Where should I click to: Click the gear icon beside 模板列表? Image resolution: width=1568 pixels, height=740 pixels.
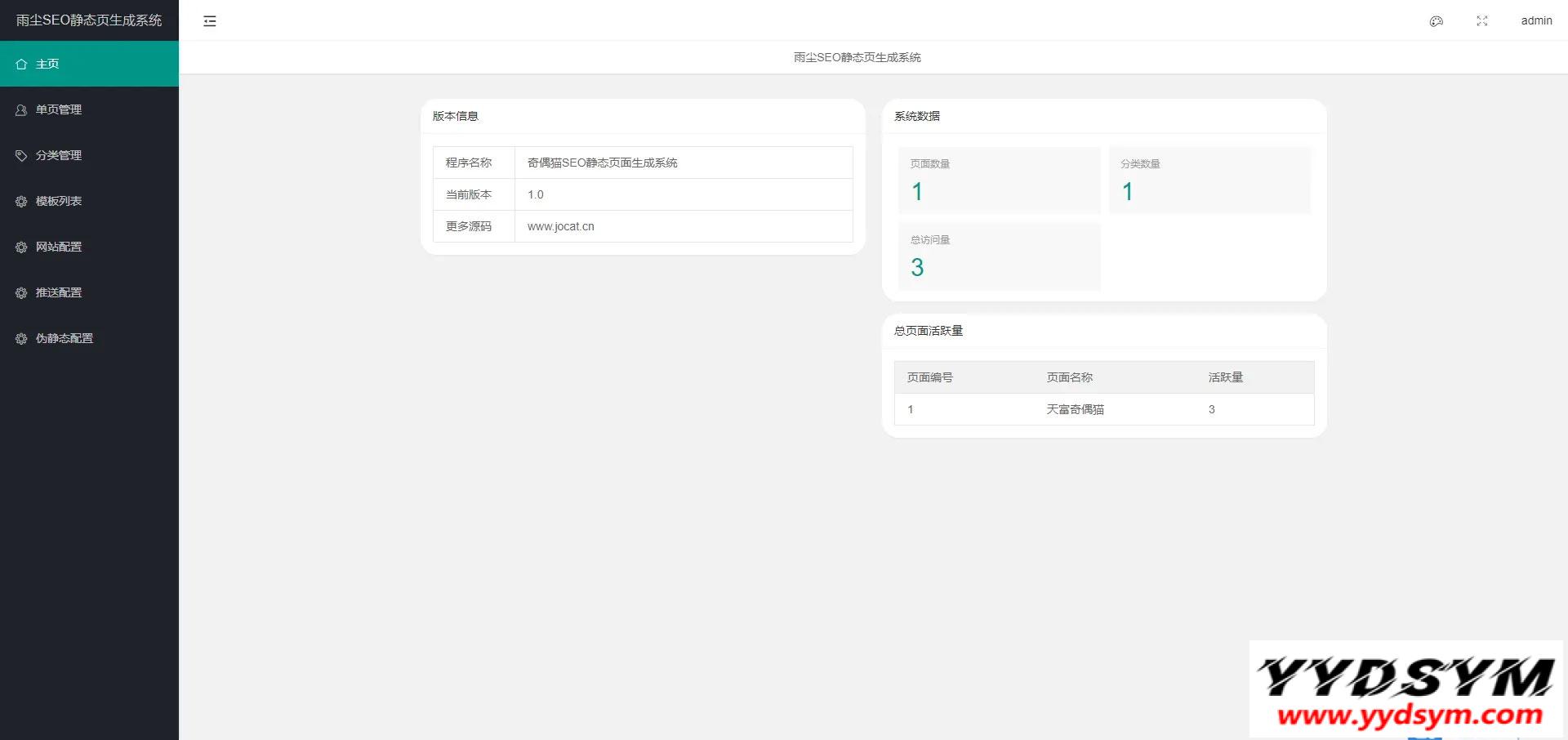pyautogui.click(x=21, y=201)
